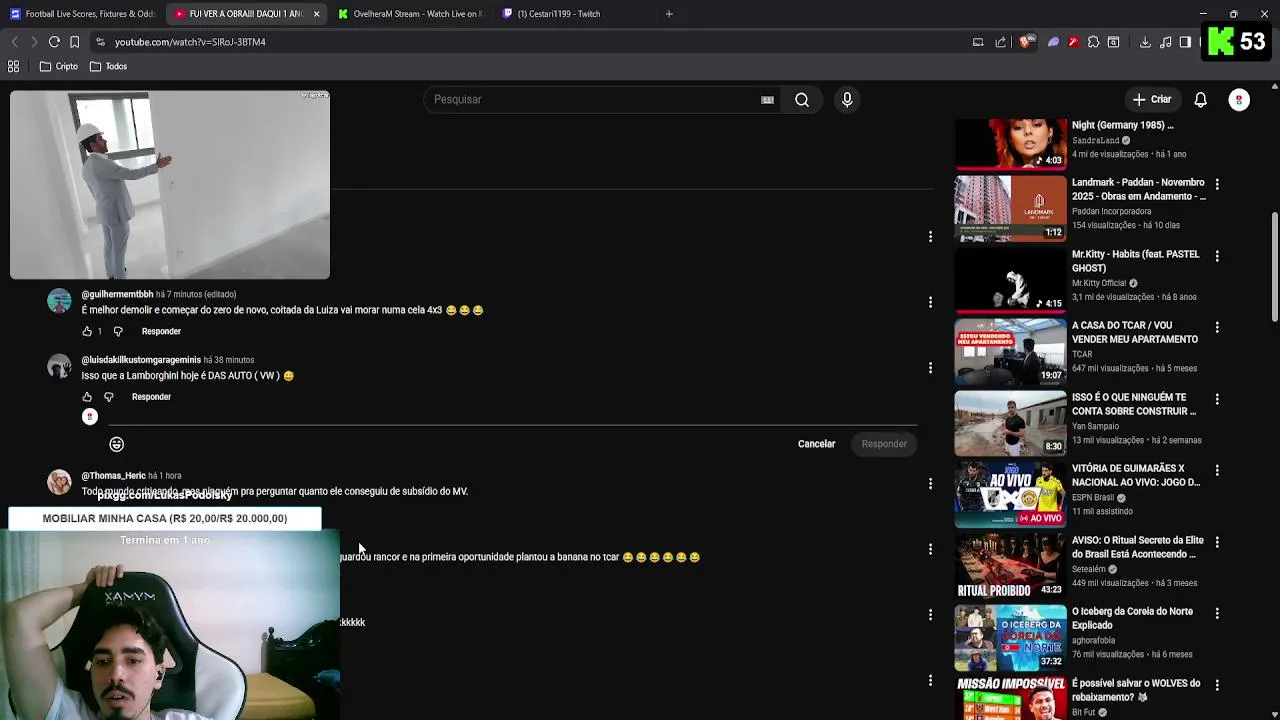Switch to Football Live Scores tab
Viewport: 1280px width, 720px height.
(x=82, y=14)
